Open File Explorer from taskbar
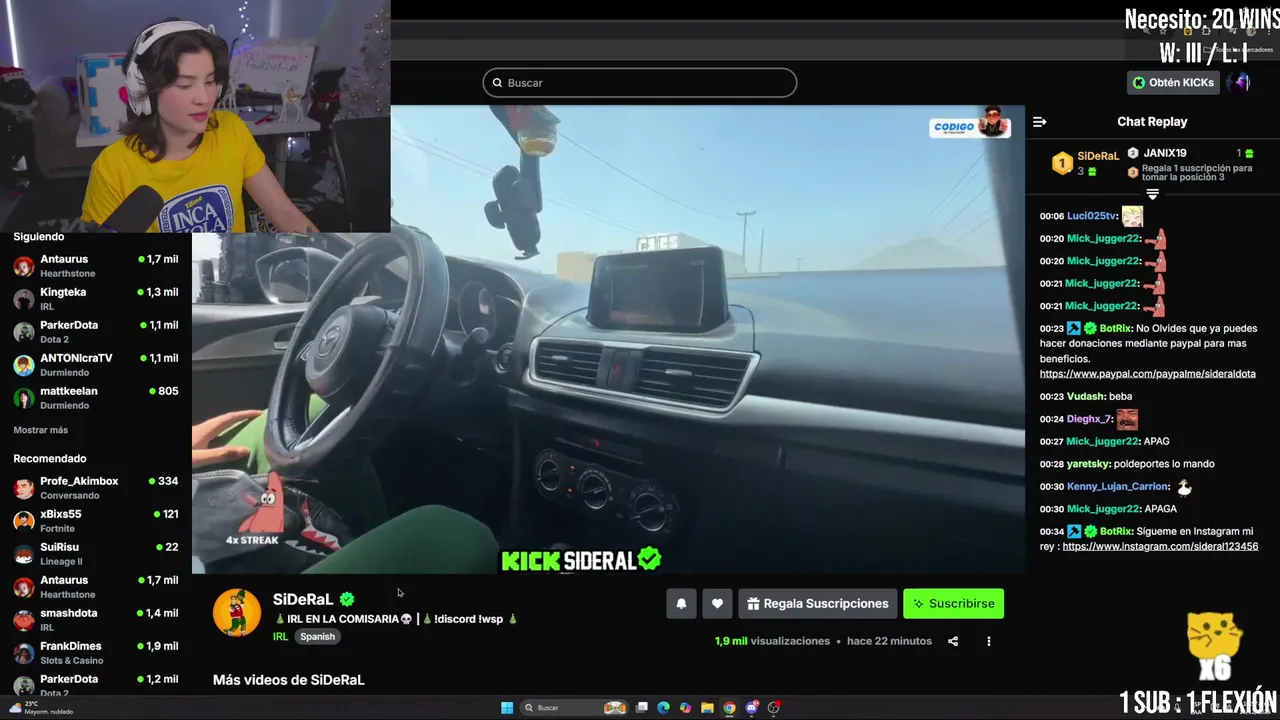The height and width of the screenshot is (720, 1280). click(707, 708)
